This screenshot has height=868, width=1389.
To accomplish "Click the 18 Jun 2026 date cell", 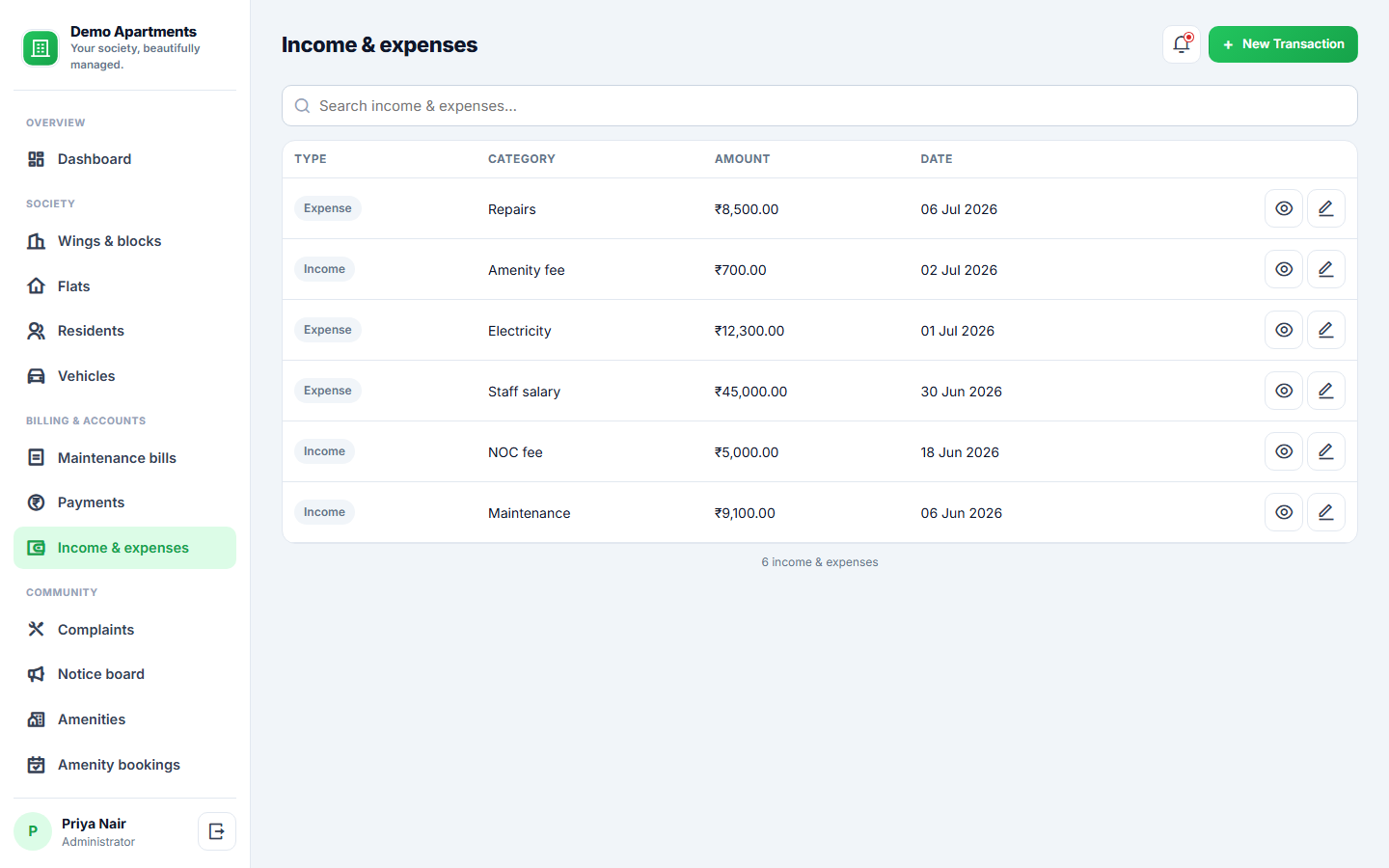I will pyautogui.click(x=960, y=452).
